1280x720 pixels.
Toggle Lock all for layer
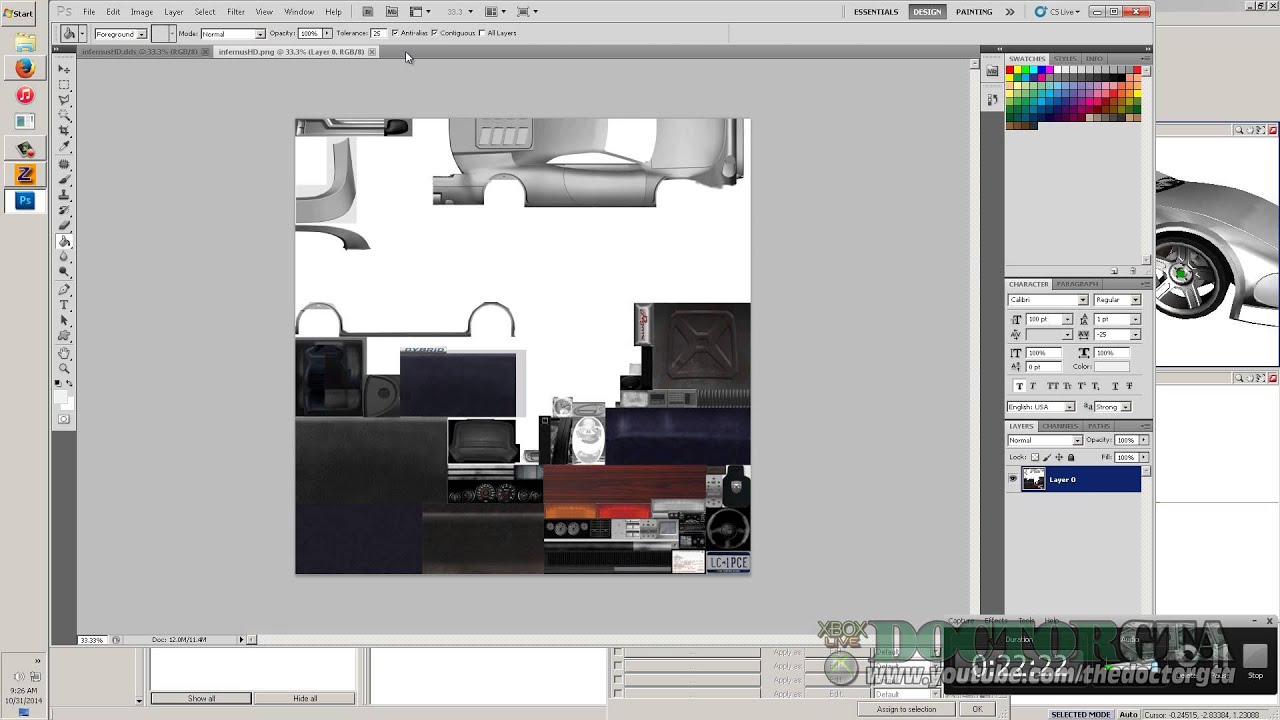tap(1071, 457)
